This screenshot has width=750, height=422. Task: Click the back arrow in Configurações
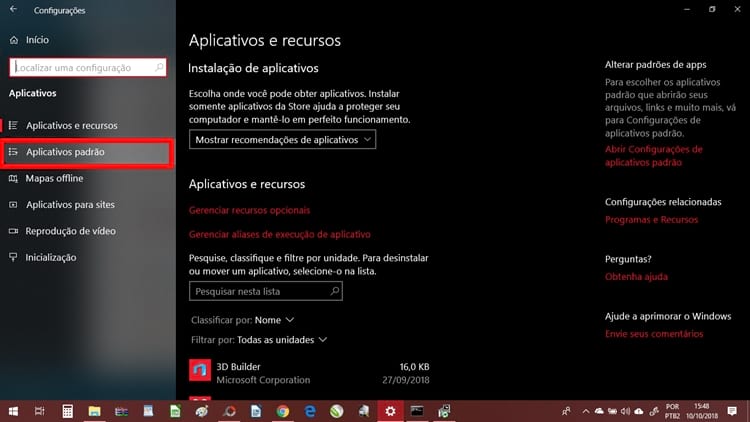[x=13, y=10]
